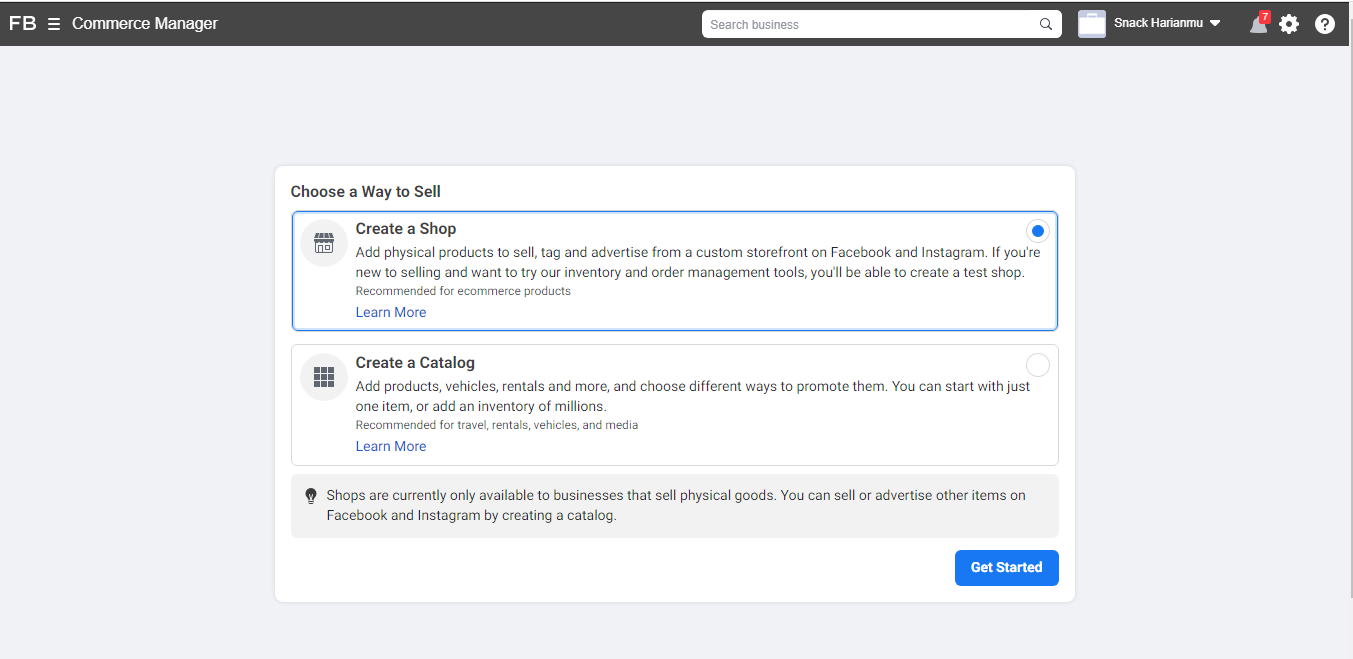Image resolution: width=1353 pixels, height=659 pixels.
Task: Click the Create a Catalog heading
Action: pyautogui.click(x=415, y=363)
